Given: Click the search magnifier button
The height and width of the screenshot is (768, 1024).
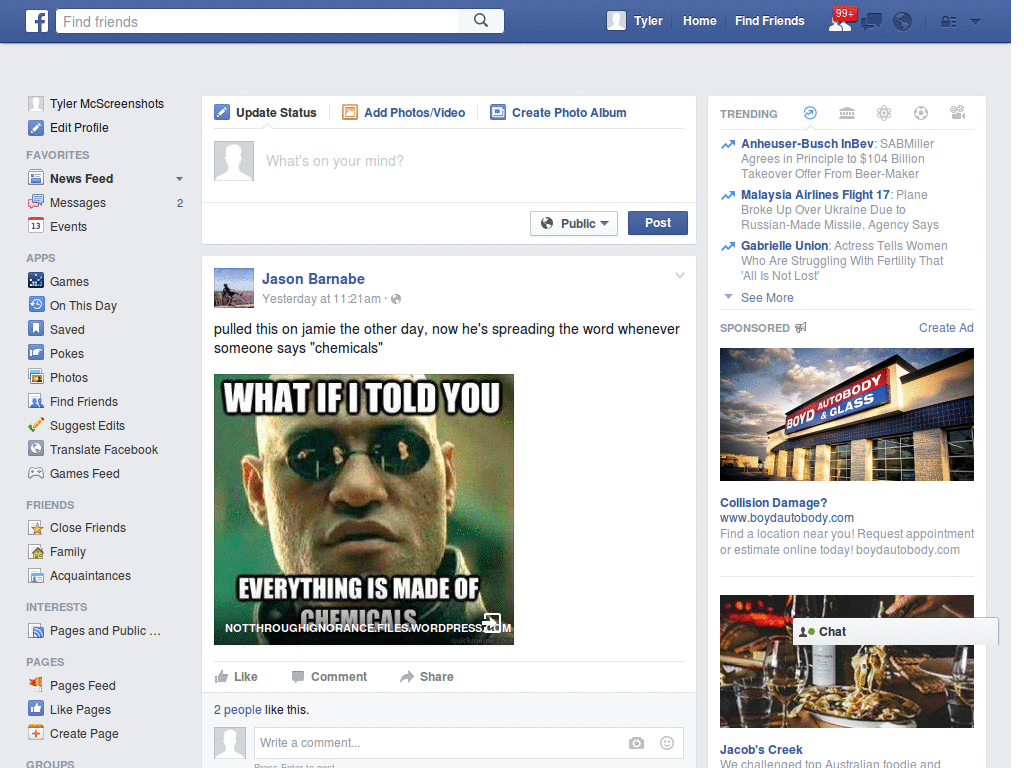Looking at the screenshot, I should 481,21.
